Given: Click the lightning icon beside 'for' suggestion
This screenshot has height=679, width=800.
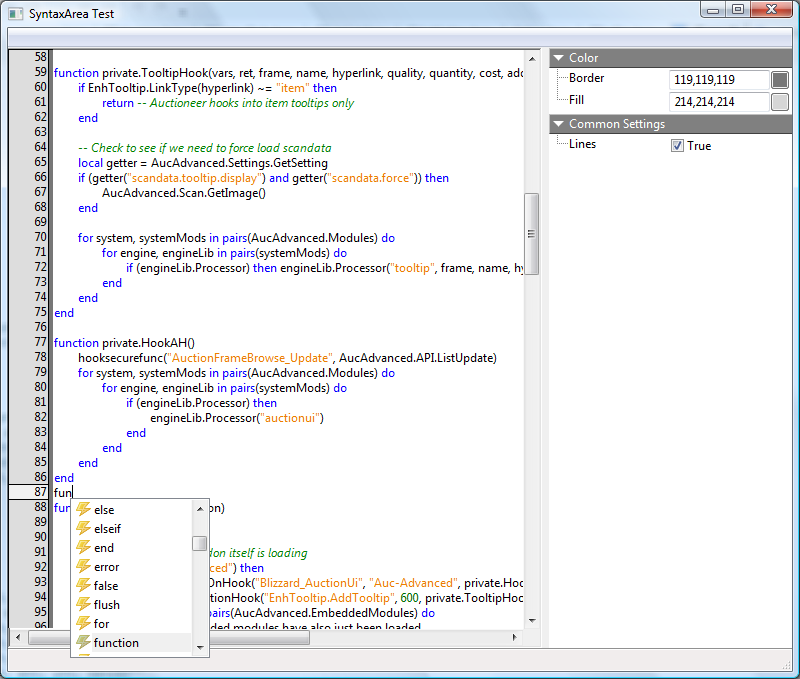Looking at the screenshot, I should pos(83,623).
